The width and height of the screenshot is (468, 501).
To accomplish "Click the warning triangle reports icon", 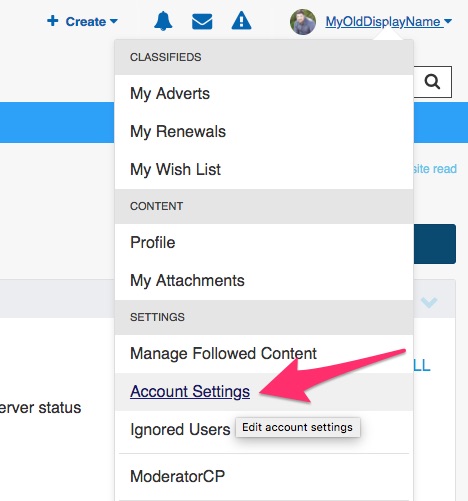I will [x=241, y=21].
